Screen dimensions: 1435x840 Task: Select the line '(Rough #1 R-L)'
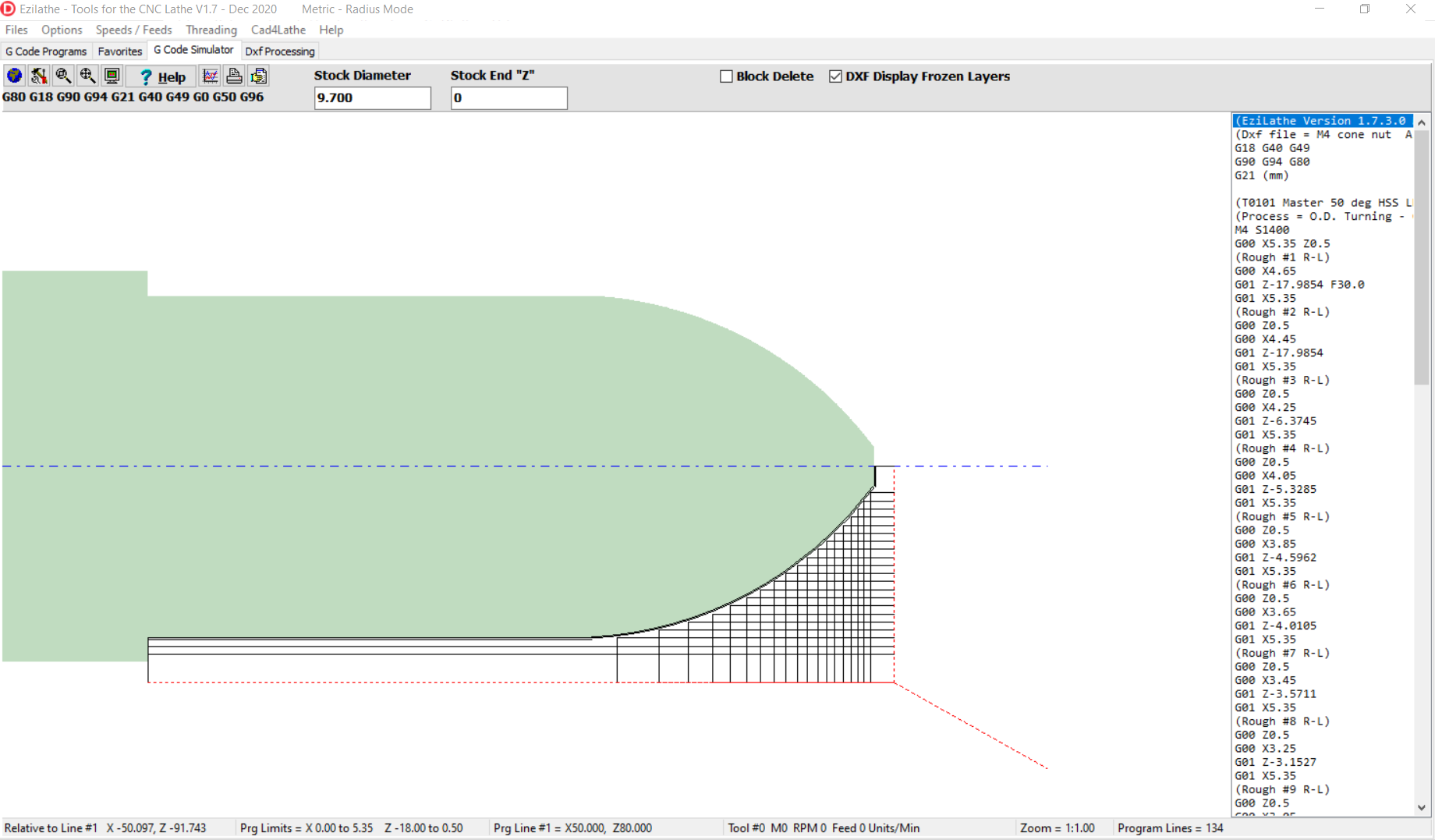[x=1282, y=257]
